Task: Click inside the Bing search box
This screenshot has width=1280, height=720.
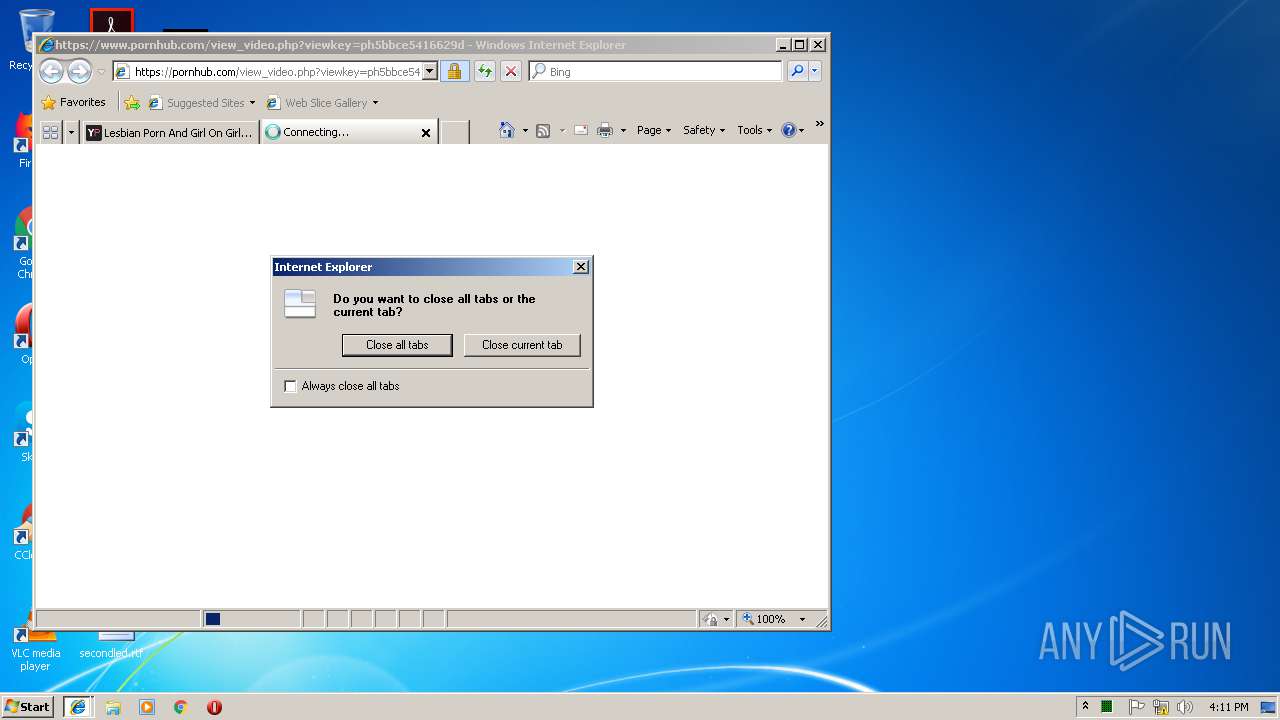Action: coord(655,71)
